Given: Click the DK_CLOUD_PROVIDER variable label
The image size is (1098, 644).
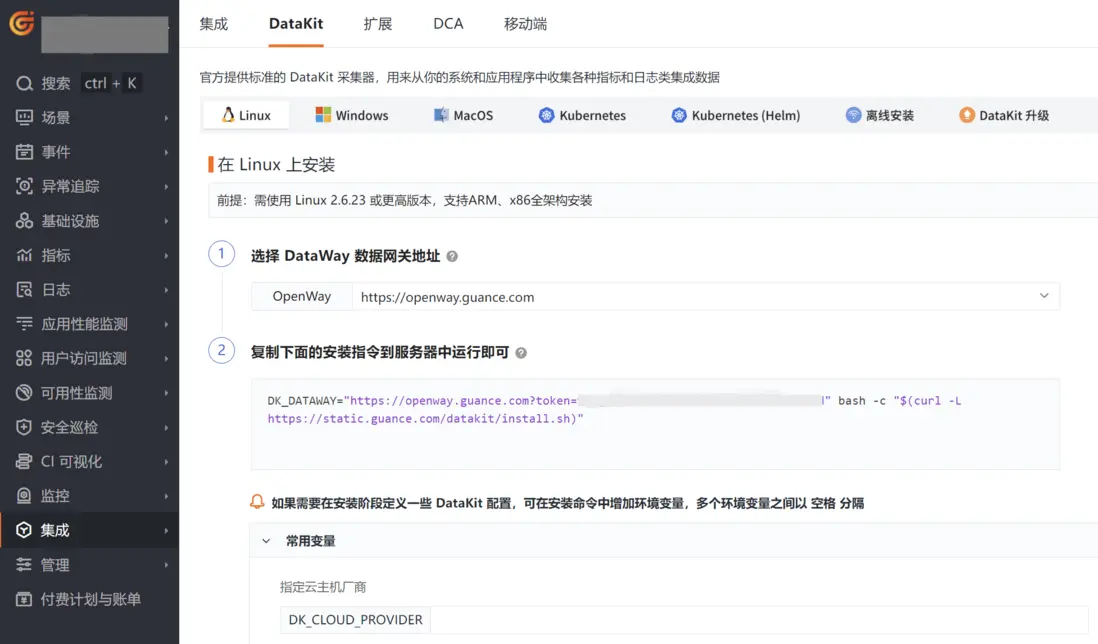Looking at the screenshot, I should pos(356,620).
